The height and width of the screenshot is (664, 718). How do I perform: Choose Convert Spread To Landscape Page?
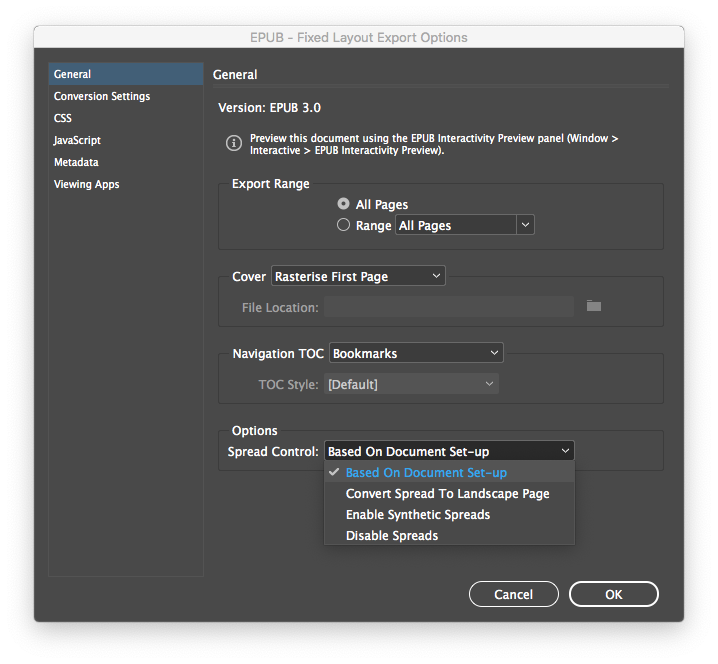click(x=447, y=494)
